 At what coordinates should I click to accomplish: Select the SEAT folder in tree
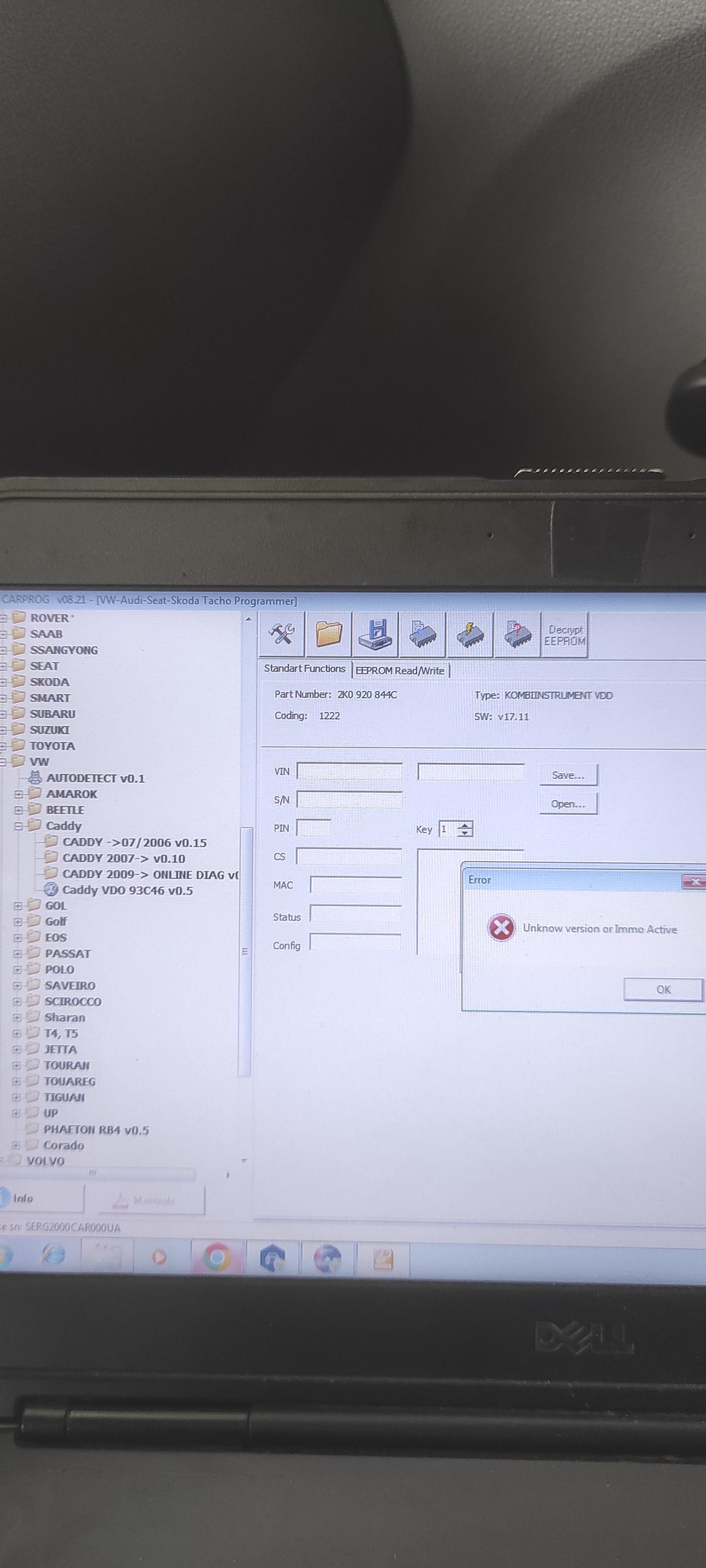pos(45,666)
